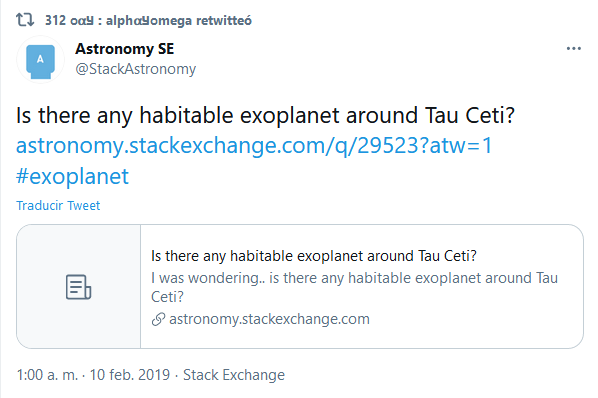Open the link preview card title
This screenshot has height=398, width=598.
(314, 256)
